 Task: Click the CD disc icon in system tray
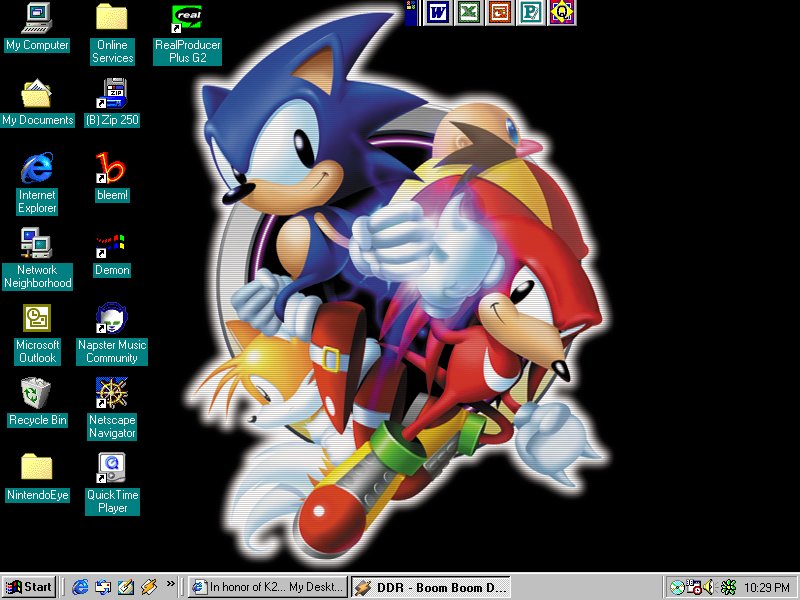[677, 588]
